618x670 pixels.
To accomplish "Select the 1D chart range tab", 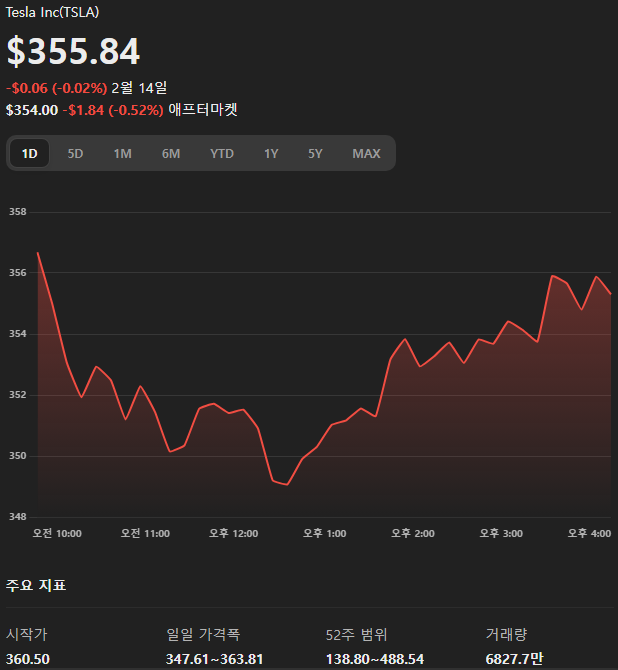I will 29,153.
